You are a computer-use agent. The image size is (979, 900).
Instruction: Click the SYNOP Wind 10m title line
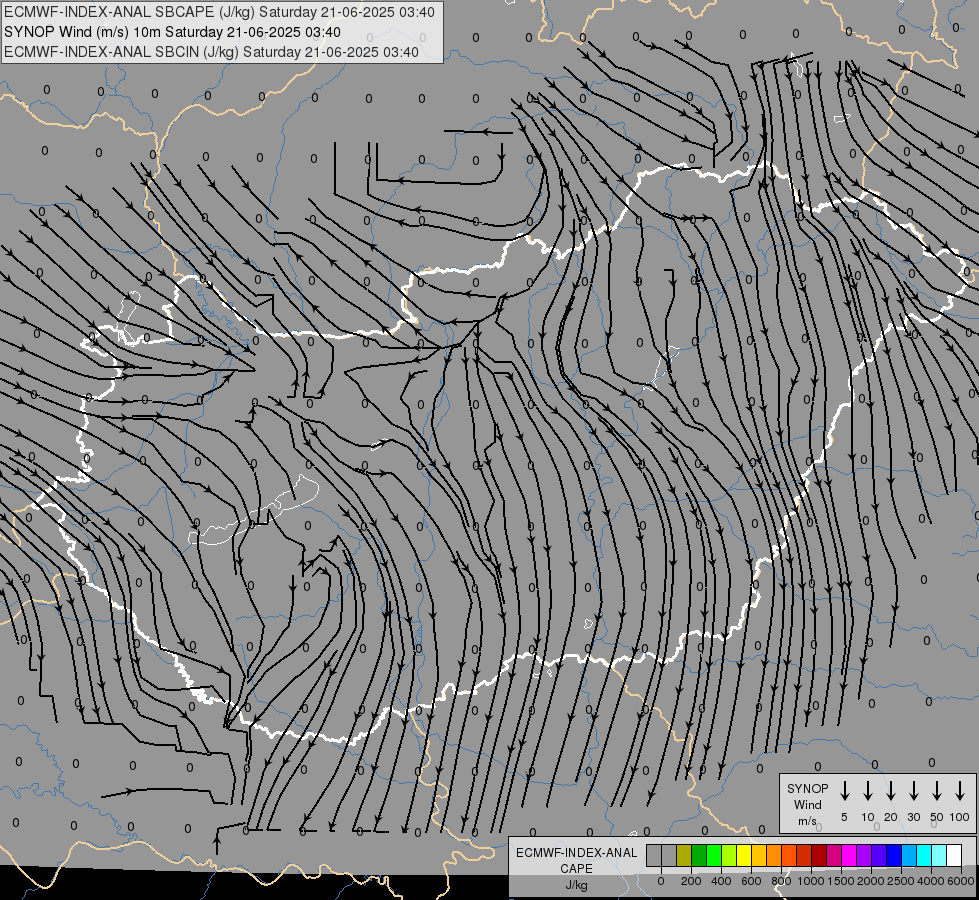point(172,32)
